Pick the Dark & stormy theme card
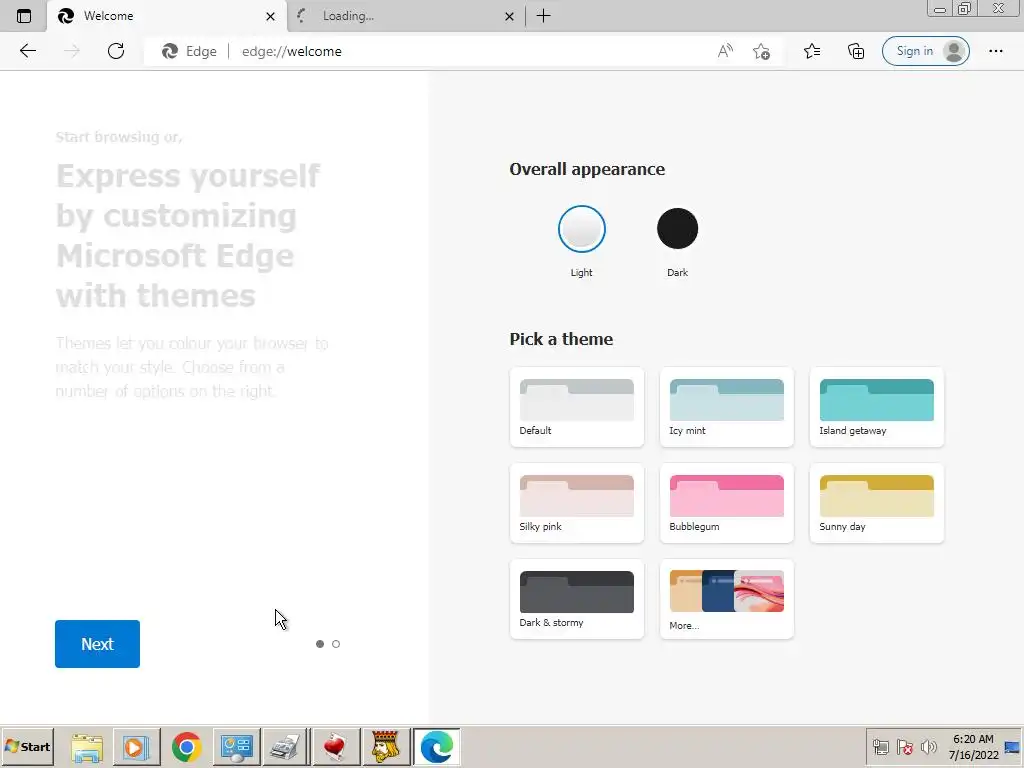The width and height of the screenshot is (1024, 768). [x=577, y=599]
